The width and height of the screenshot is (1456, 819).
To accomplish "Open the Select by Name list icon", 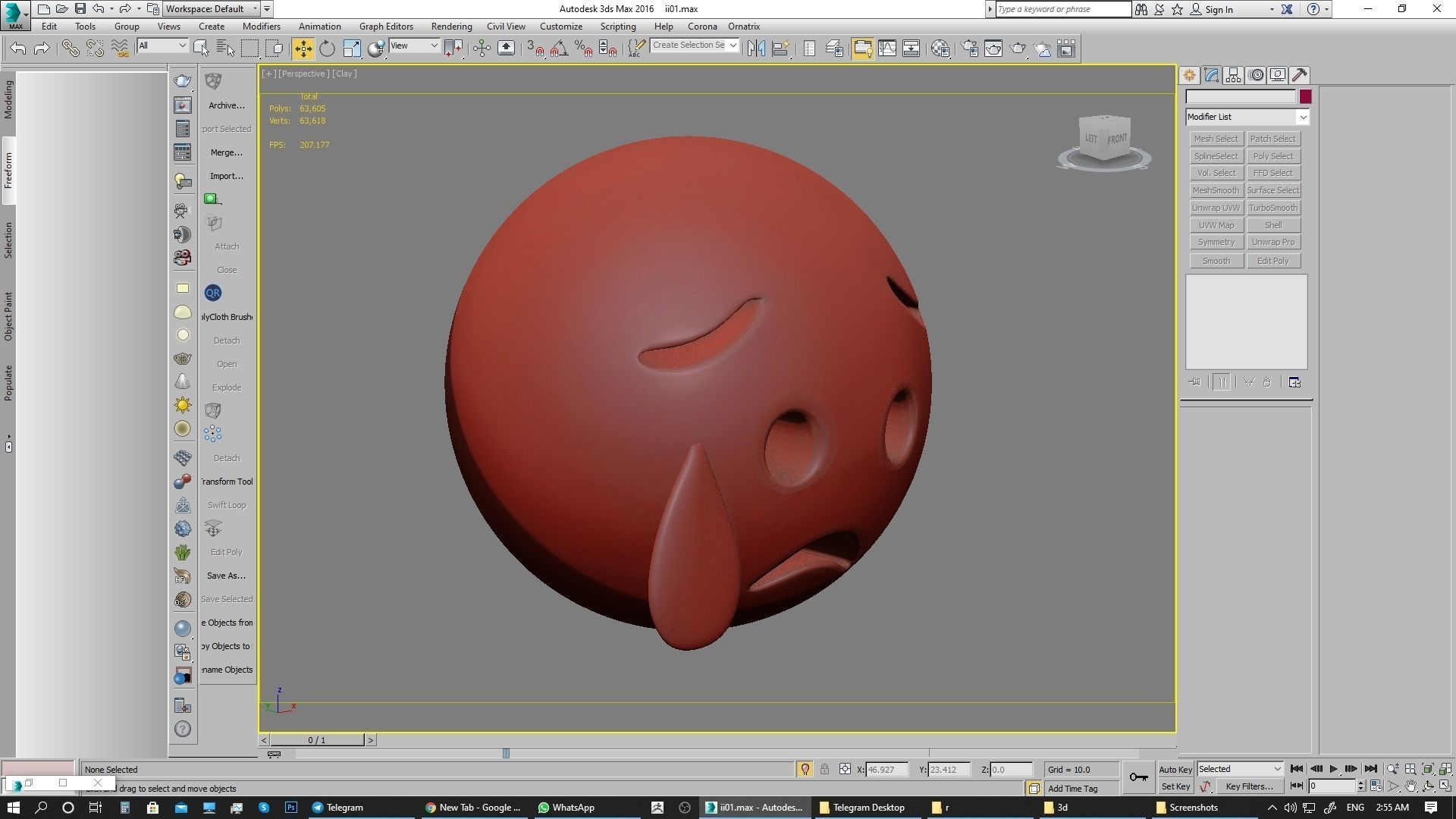I will pos(225,49).
